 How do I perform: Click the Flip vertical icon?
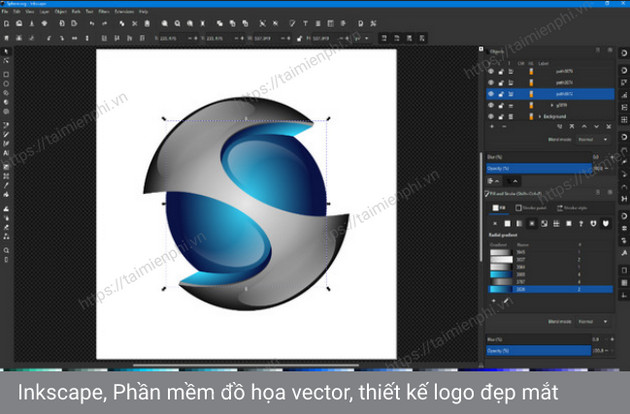pyautogui.click(x=87, y=38)
